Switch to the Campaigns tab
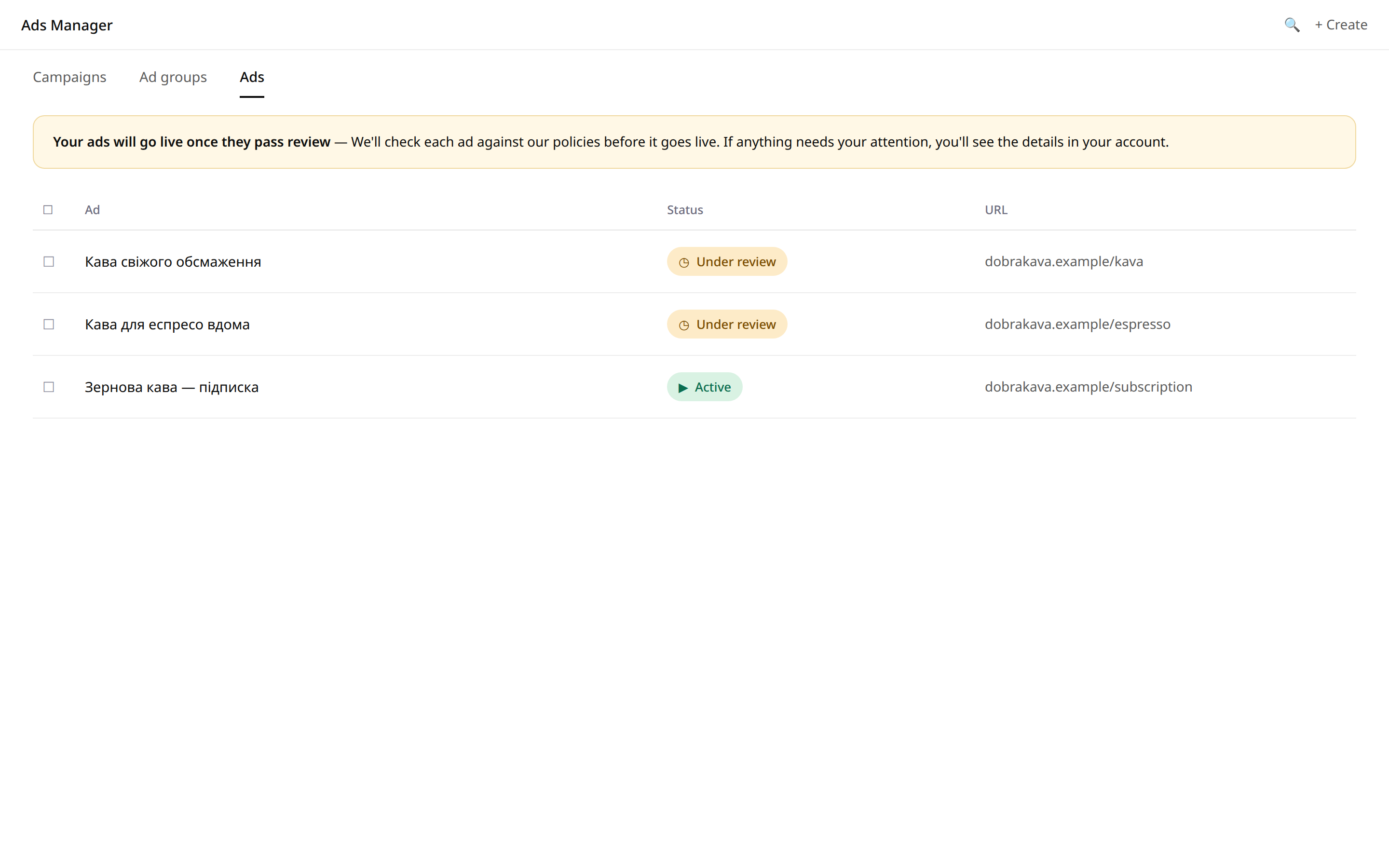This screenshot has height=868, width=1389. [x=69, y=77]
